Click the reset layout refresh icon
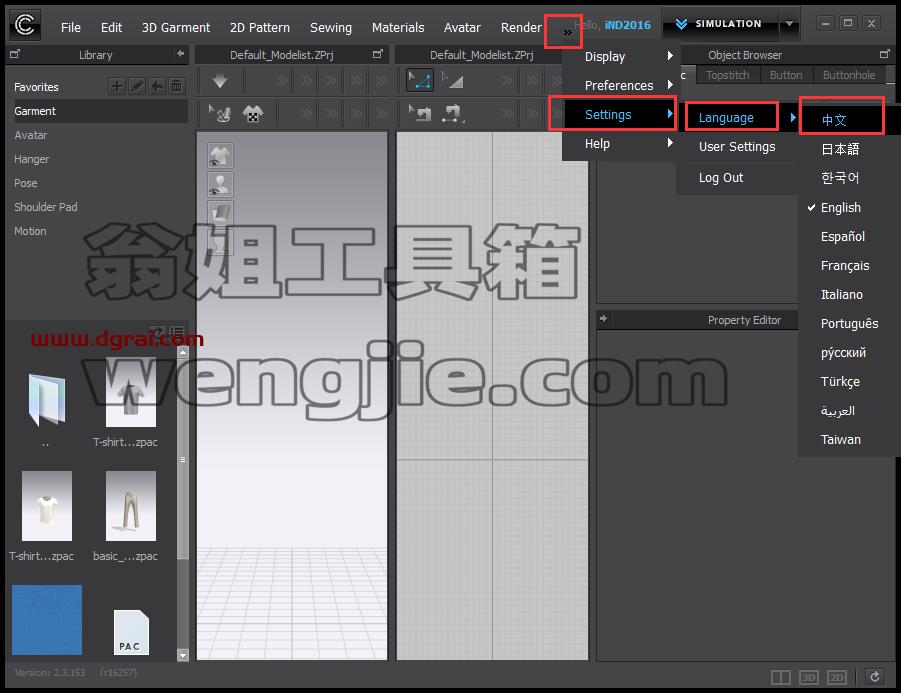 [875, 677]
